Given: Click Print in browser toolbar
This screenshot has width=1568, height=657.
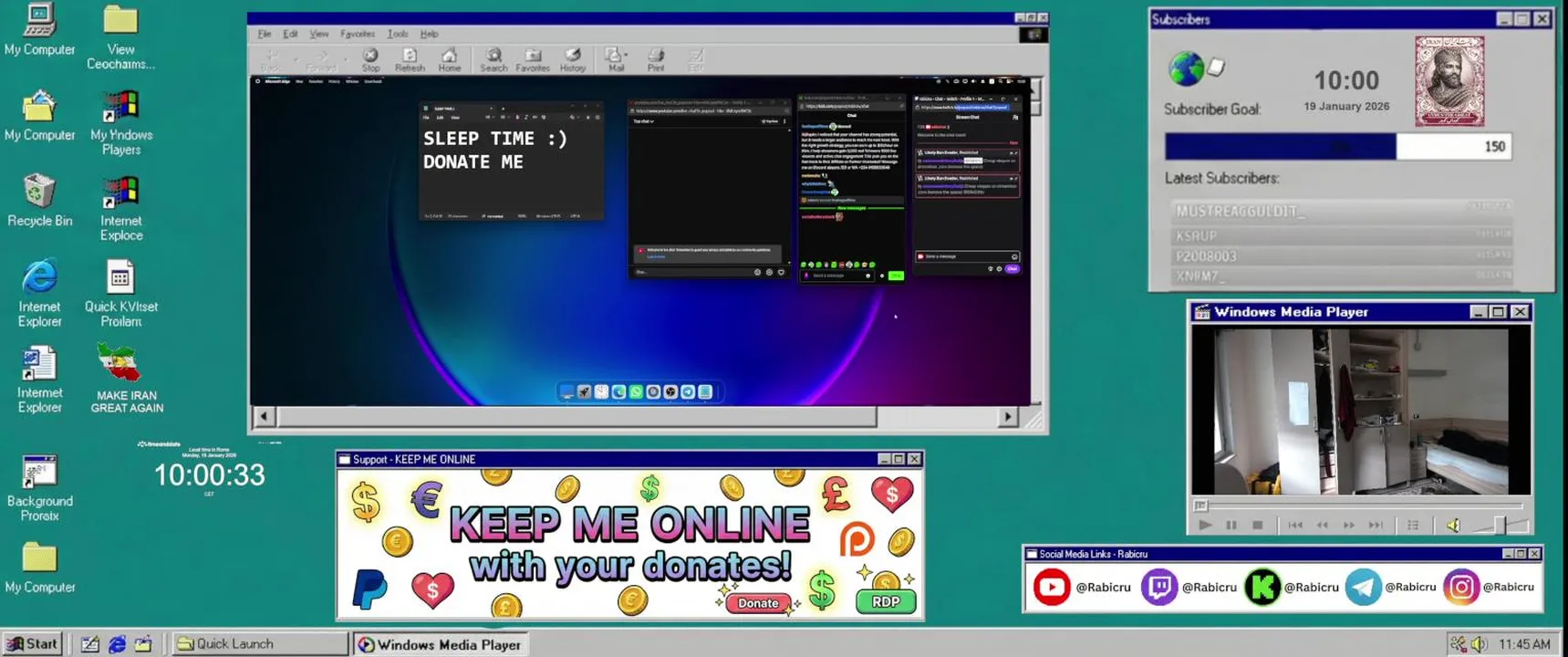Looking at the screenshot, I should coord(656,60).
